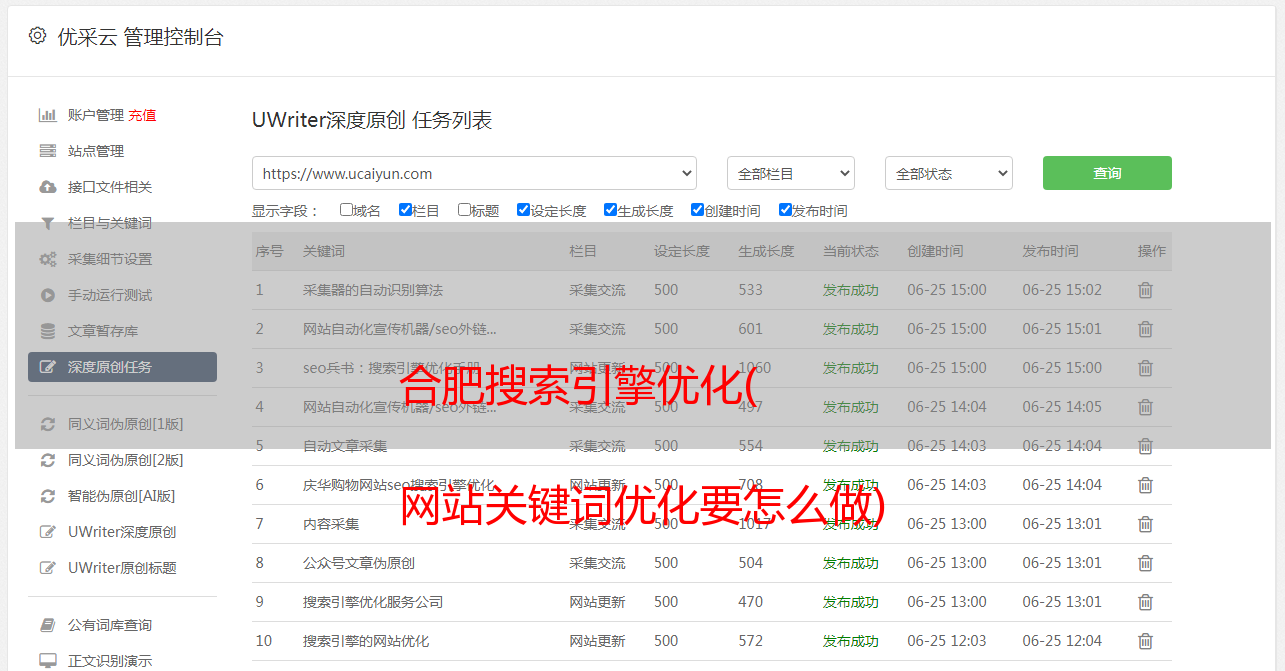Click trash icon for 公众号文章伪原创 row
The image size is (1285, 671).
(x=1145, y=563)
